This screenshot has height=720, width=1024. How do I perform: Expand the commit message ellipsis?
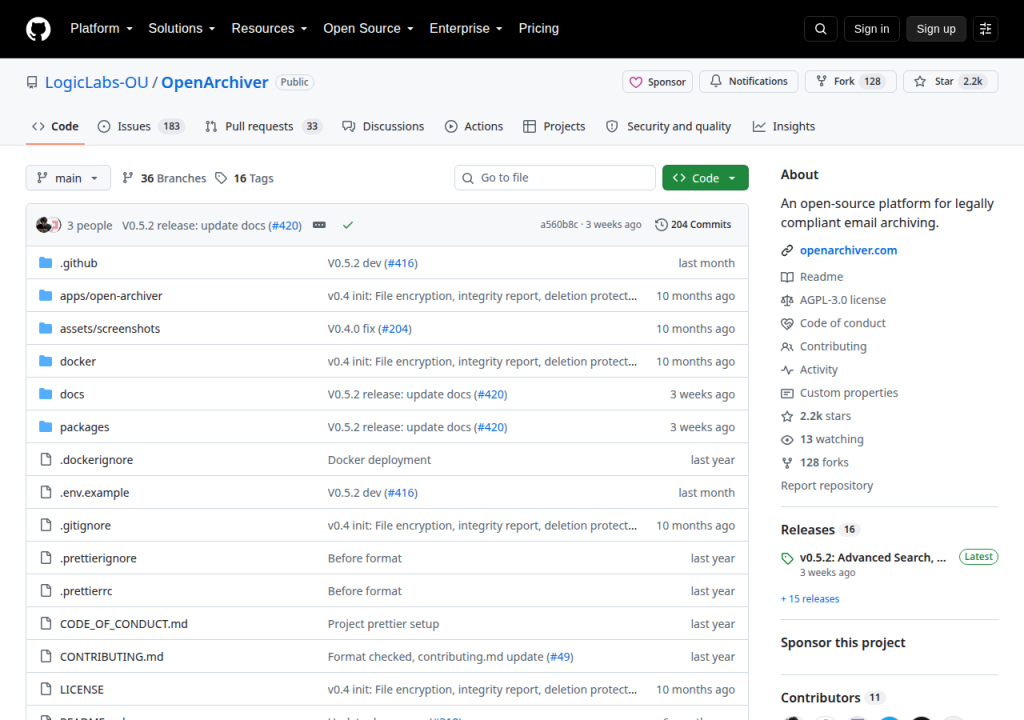pos(319,225)
